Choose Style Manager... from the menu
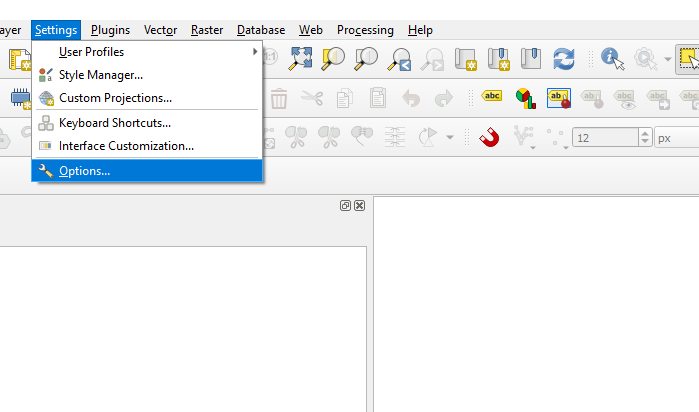 point(100,75)
